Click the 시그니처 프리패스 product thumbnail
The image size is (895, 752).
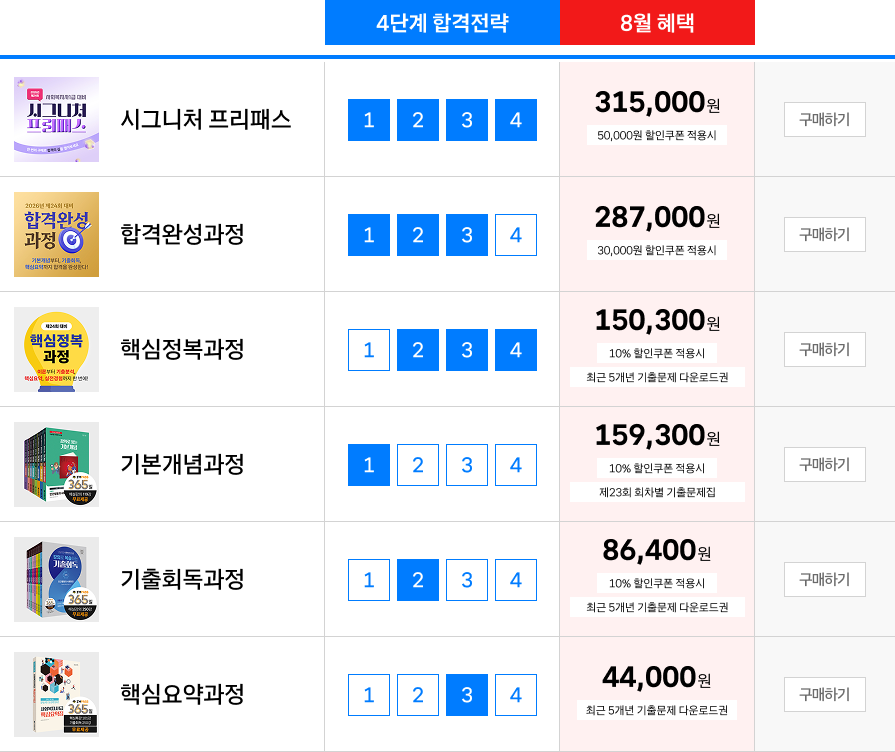pyautogui.click(x=57, y=119)
